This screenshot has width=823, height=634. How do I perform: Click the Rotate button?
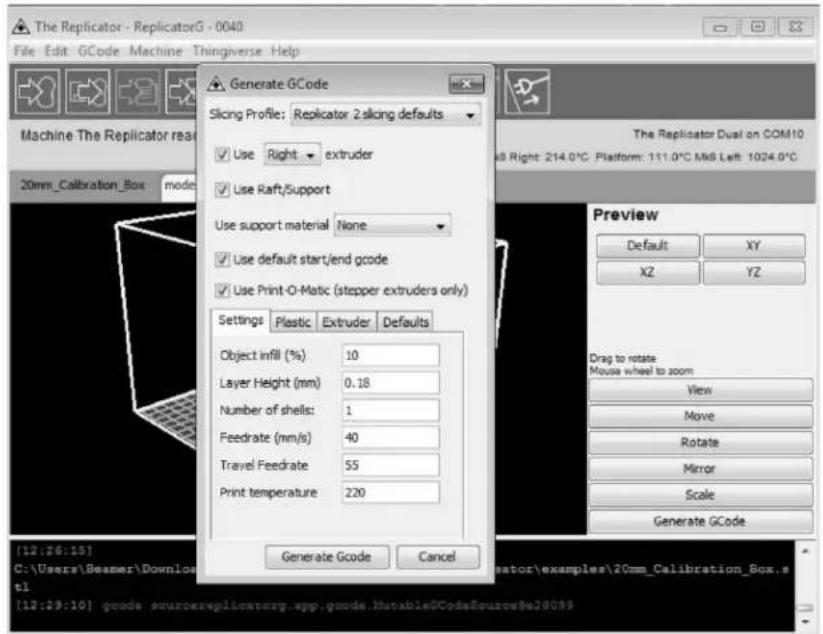(x=700, y=442)
